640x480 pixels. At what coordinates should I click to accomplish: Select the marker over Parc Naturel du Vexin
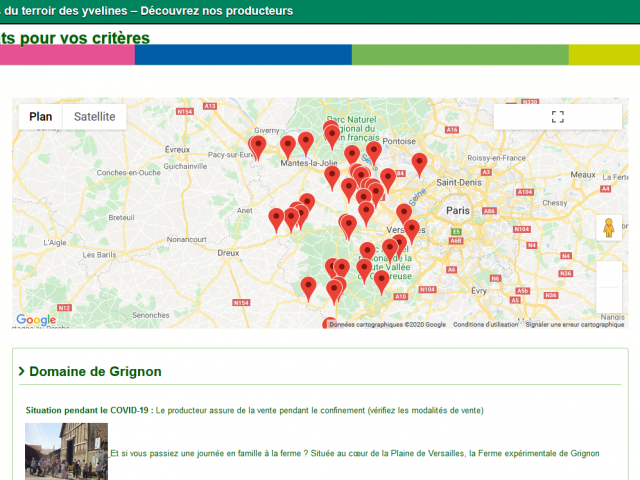pyautogui.click(x=332, y=137)
